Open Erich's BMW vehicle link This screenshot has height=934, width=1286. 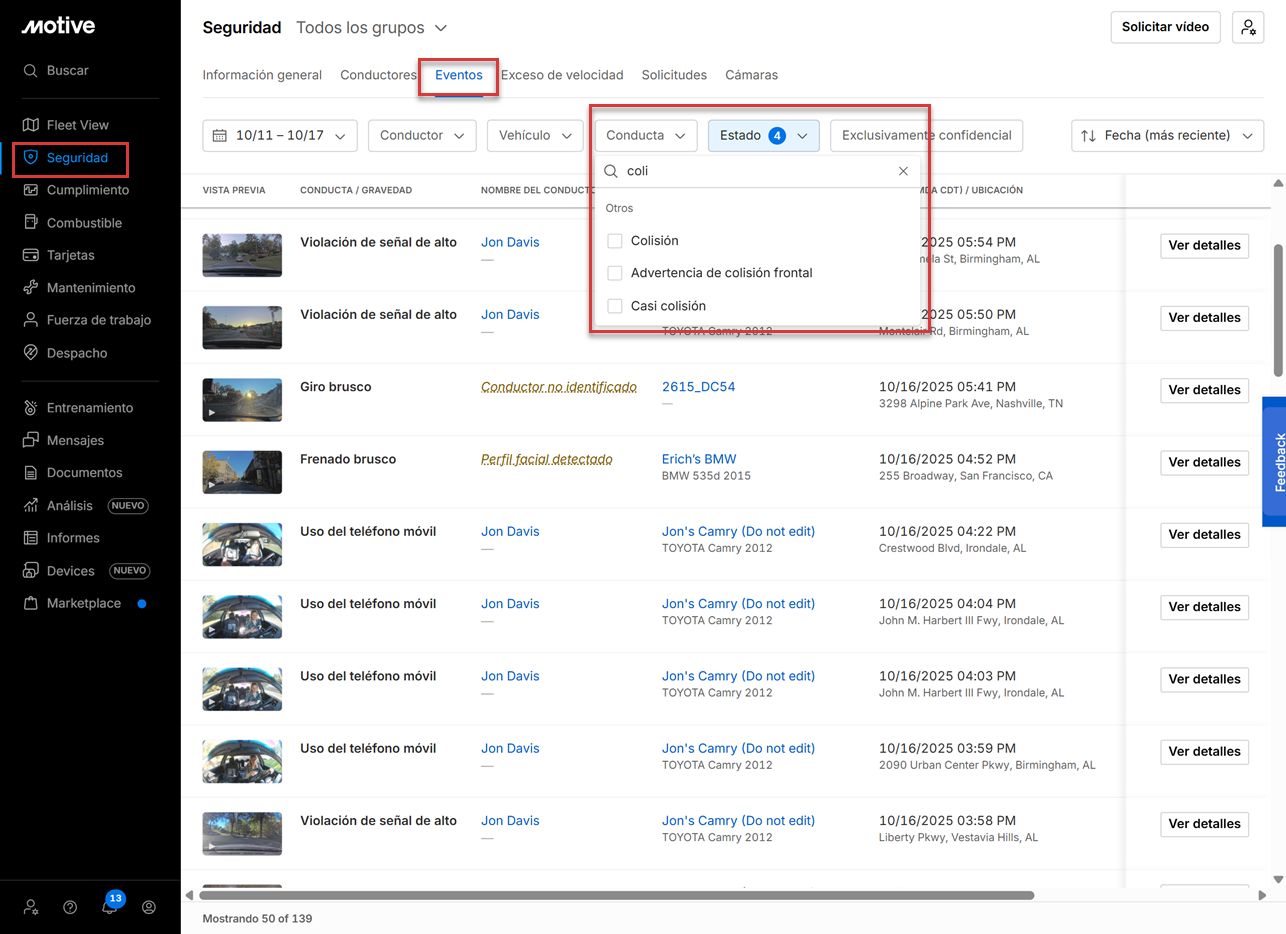pos(698,459)
